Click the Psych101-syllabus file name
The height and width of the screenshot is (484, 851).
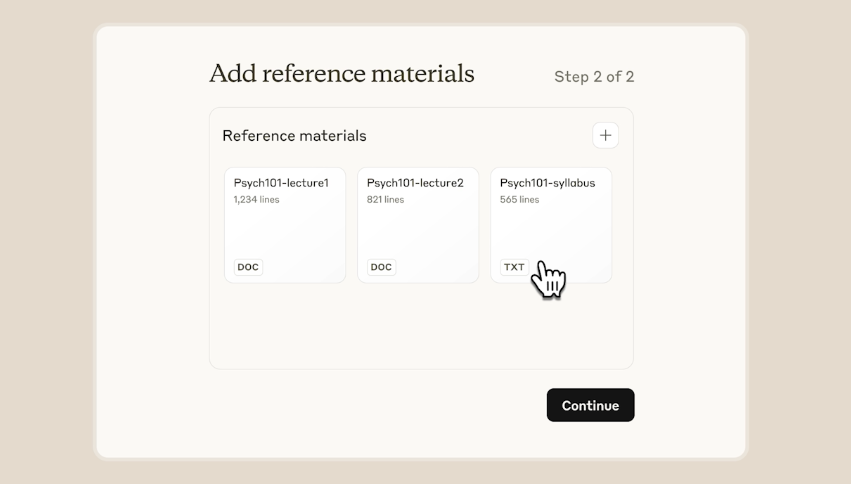point(547,183)
